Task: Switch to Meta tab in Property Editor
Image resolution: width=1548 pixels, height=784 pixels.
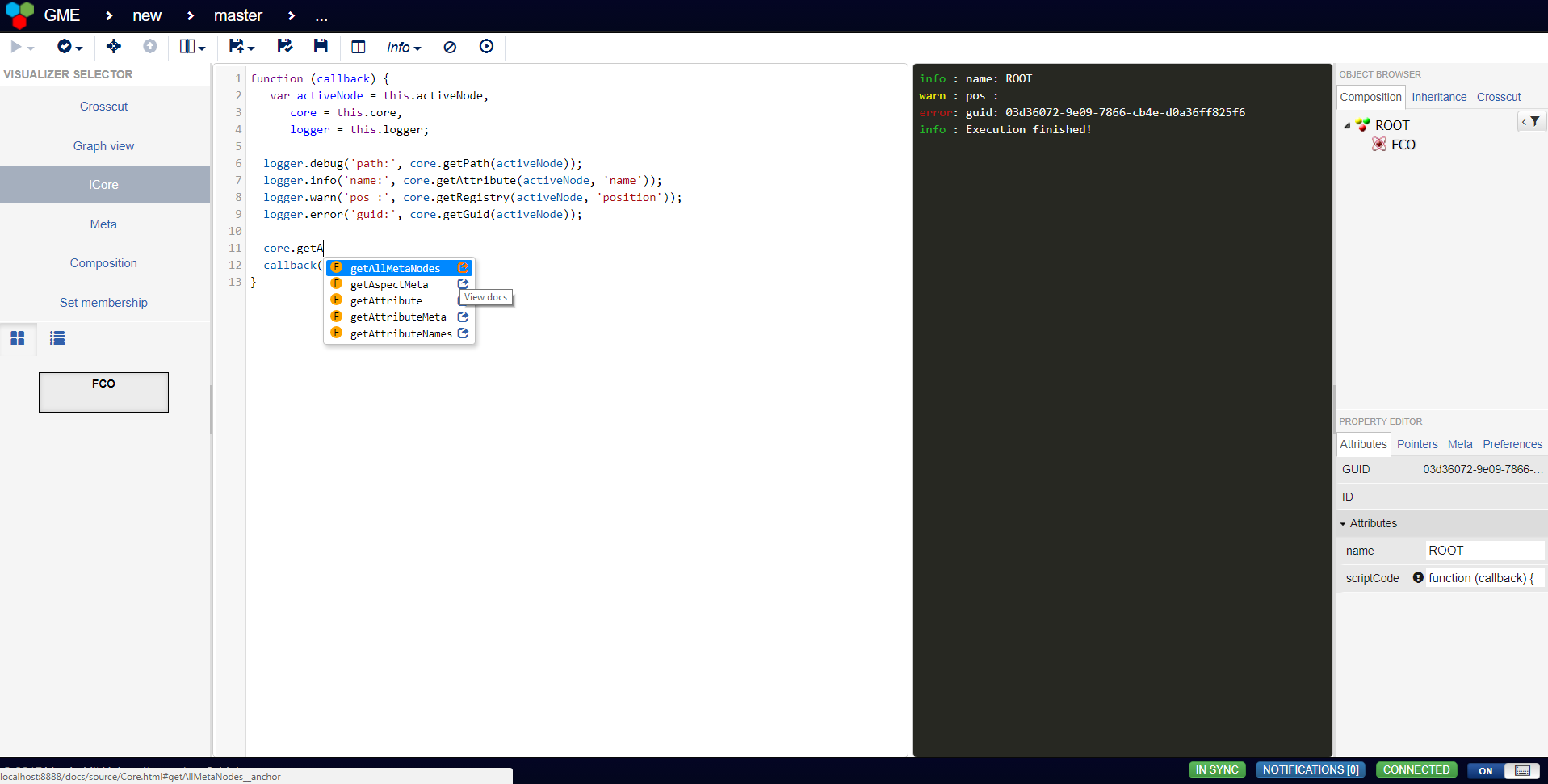Action: [x=1460, y=444]
